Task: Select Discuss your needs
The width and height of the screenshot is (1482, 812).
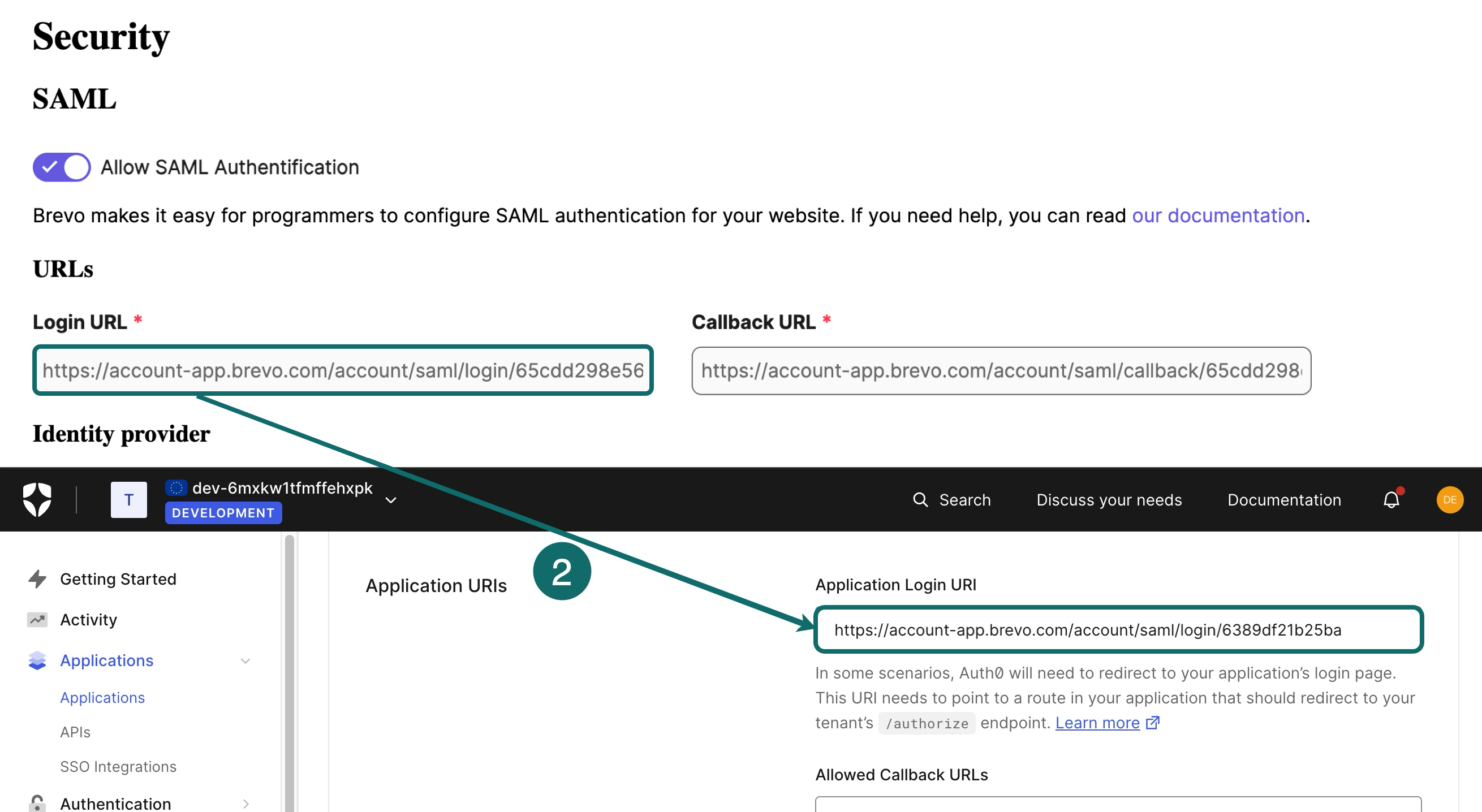Action: tap(1110, 499)
